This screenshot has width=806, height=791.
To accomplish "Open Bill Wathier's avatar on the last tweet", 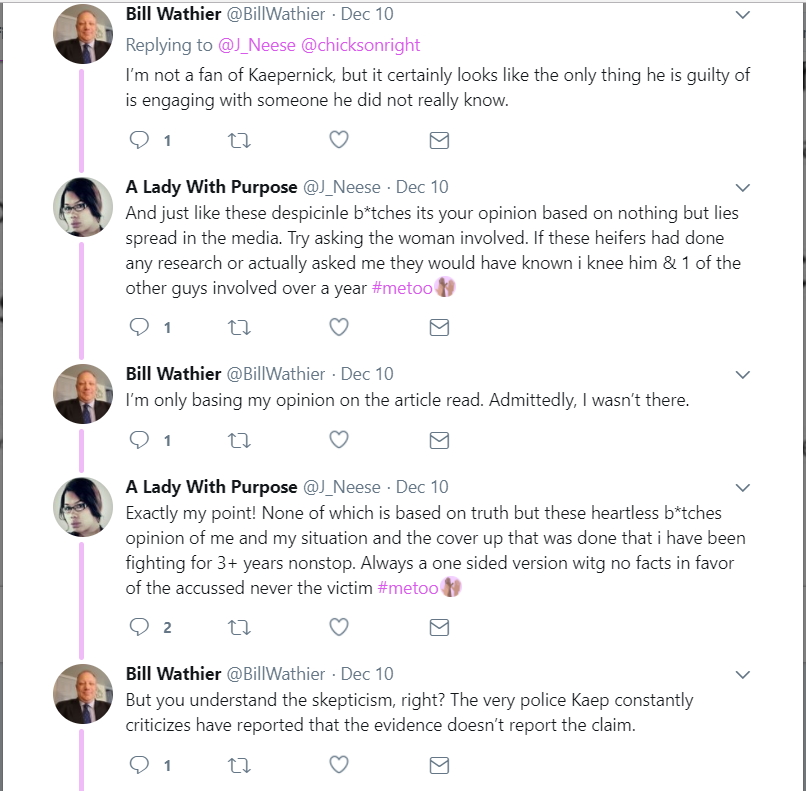I will (x=83, y=694).
